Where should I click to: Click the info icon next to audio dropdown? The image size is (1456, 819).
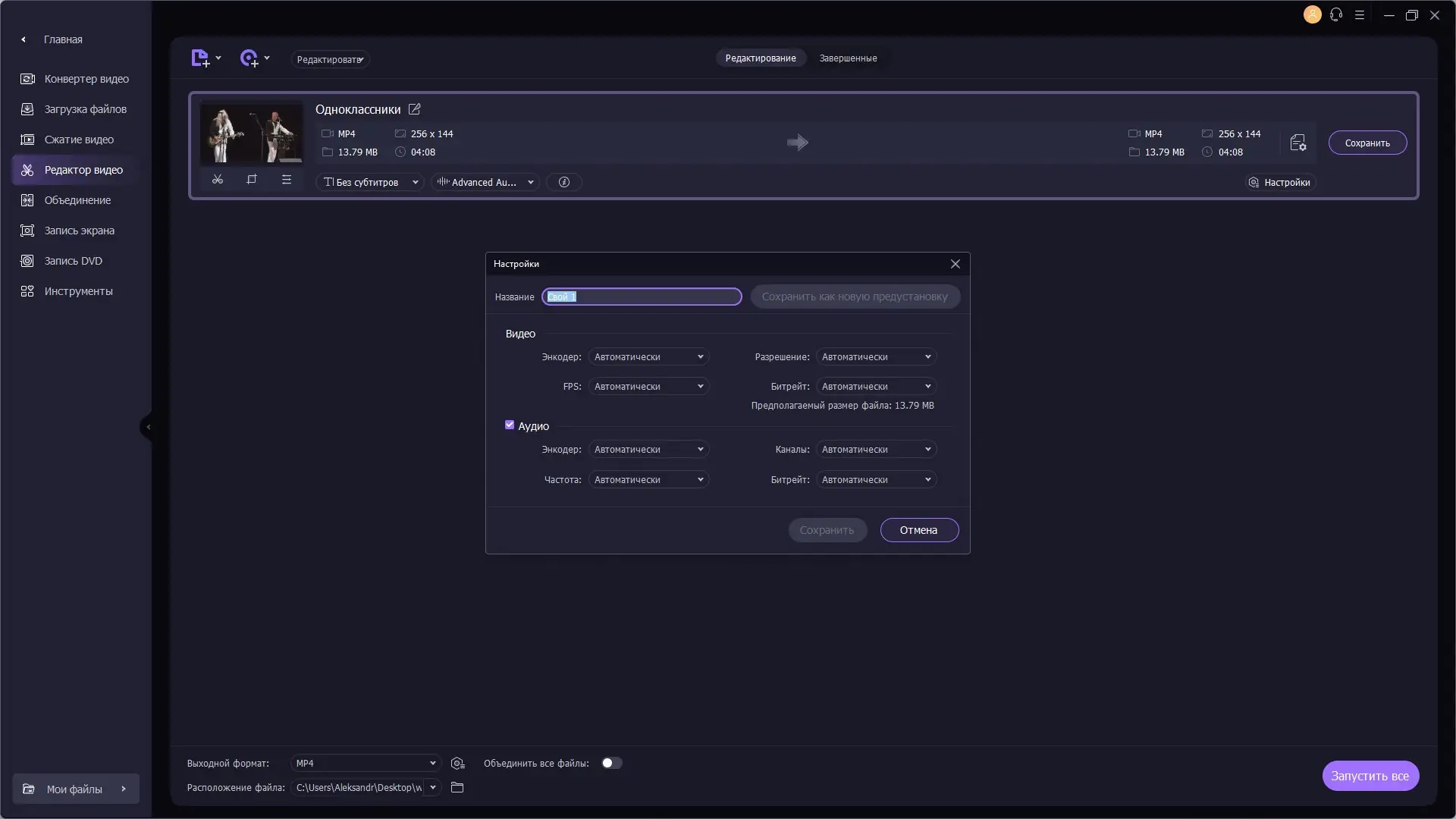[563, 182]
